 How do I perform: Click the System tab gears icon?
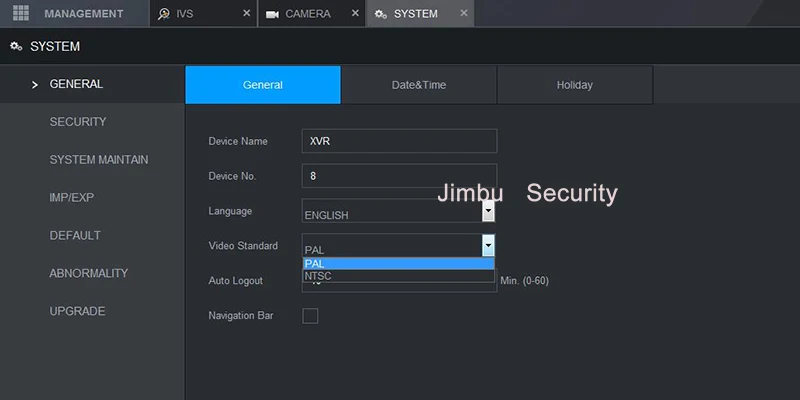click(x=381, y=14)
